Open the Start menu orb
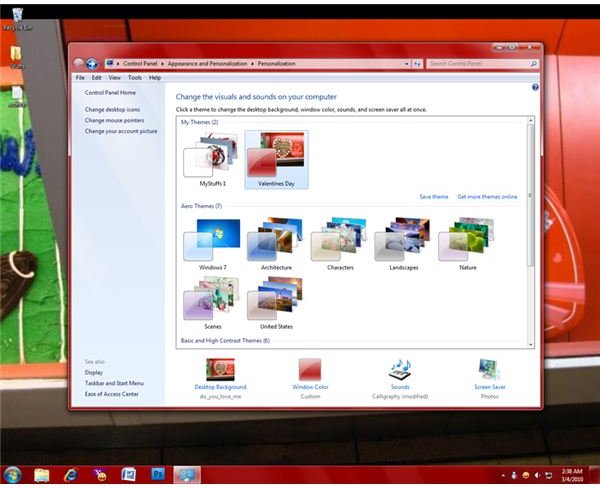Viewport: 600px width, 489px height. pos(13,475)
